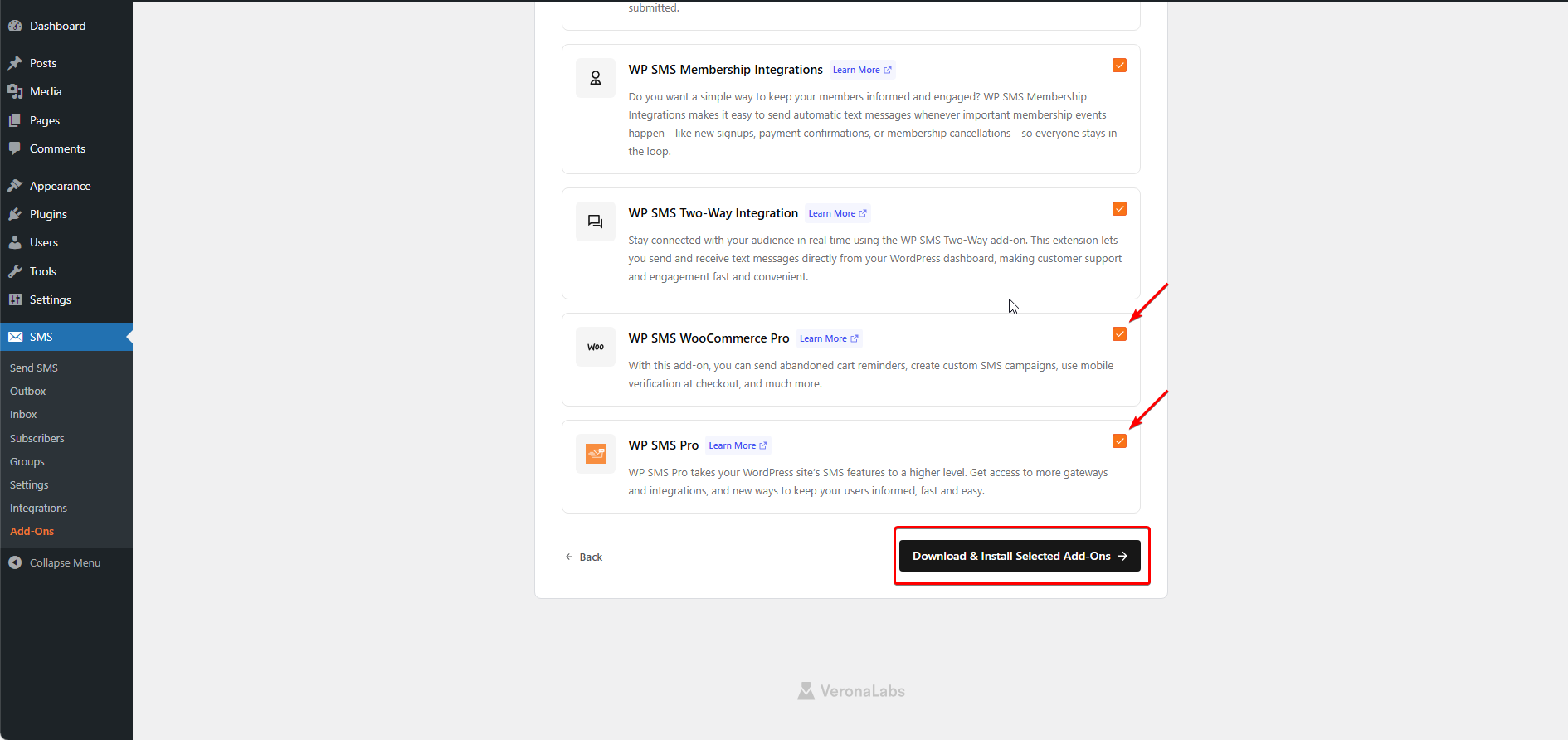Click the Posts pushpin icon

15,63
